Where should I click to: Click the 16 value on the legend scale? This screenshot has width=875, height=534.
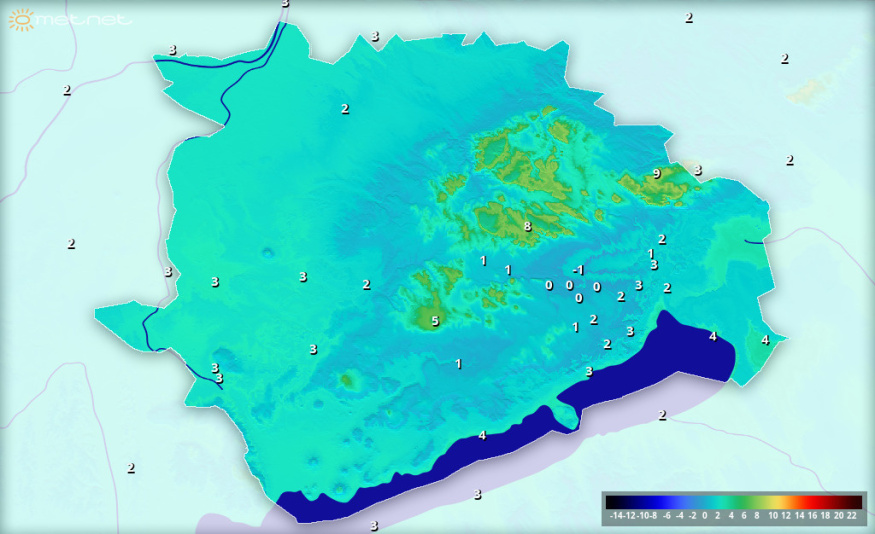click(x=812, y=516)
